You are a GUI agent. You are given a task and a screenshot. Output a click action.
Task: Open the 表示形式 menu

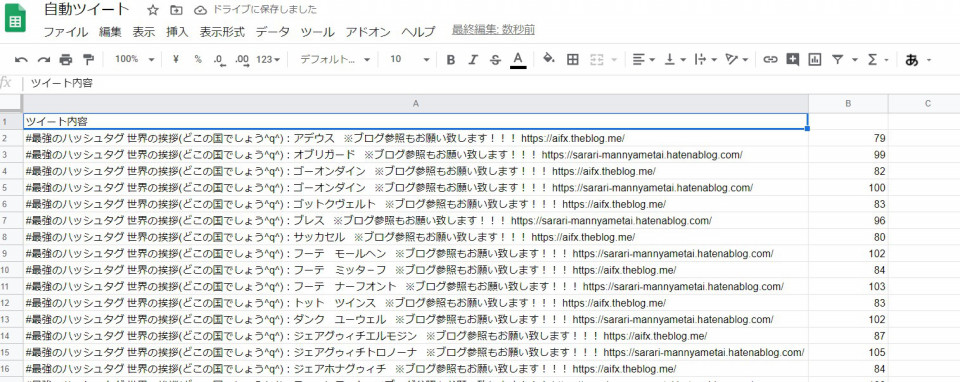pos(222,32)
